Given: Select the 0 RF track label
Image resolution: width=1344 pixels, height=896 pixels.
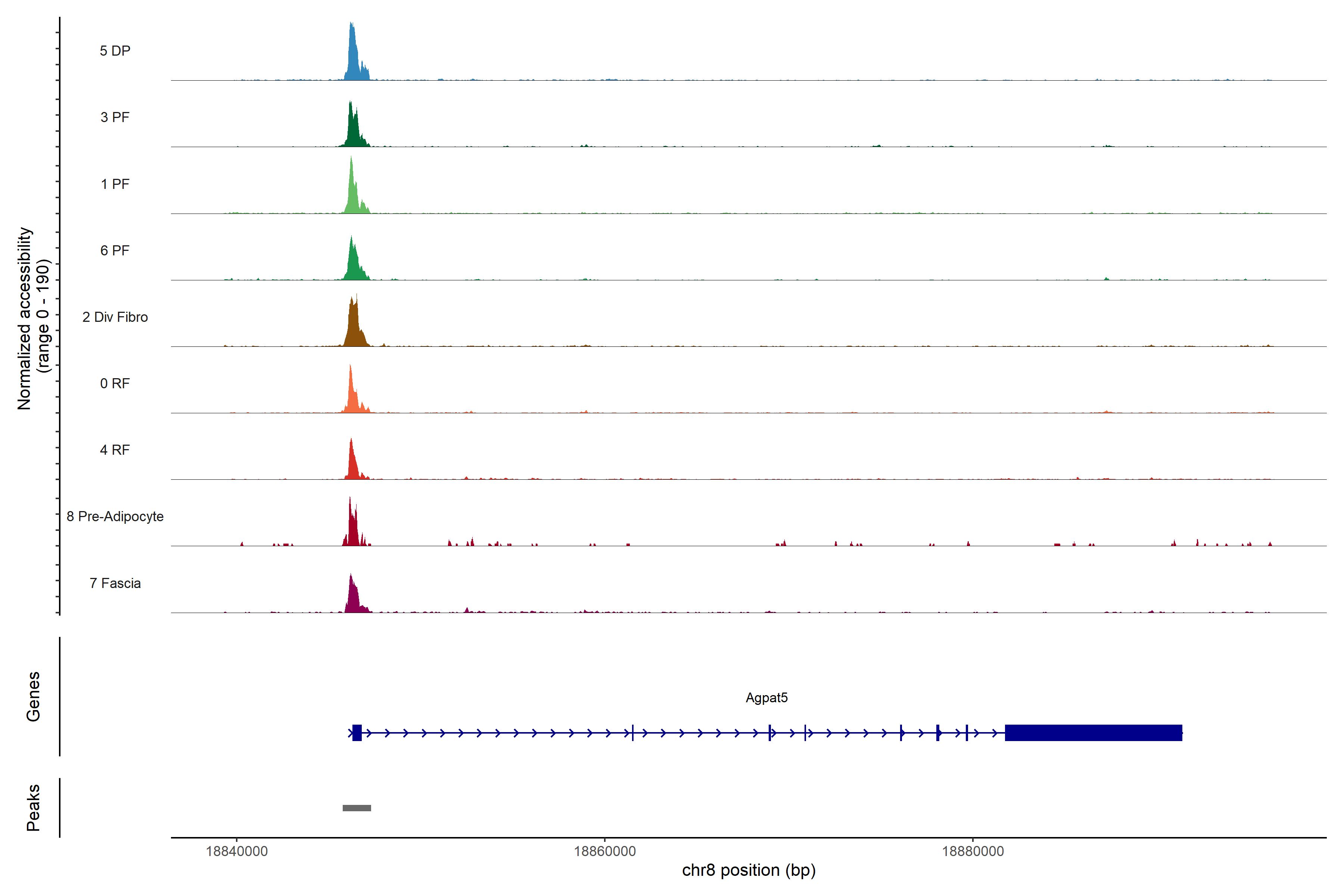Looking at the screenshot, I should tap(115, 383).
